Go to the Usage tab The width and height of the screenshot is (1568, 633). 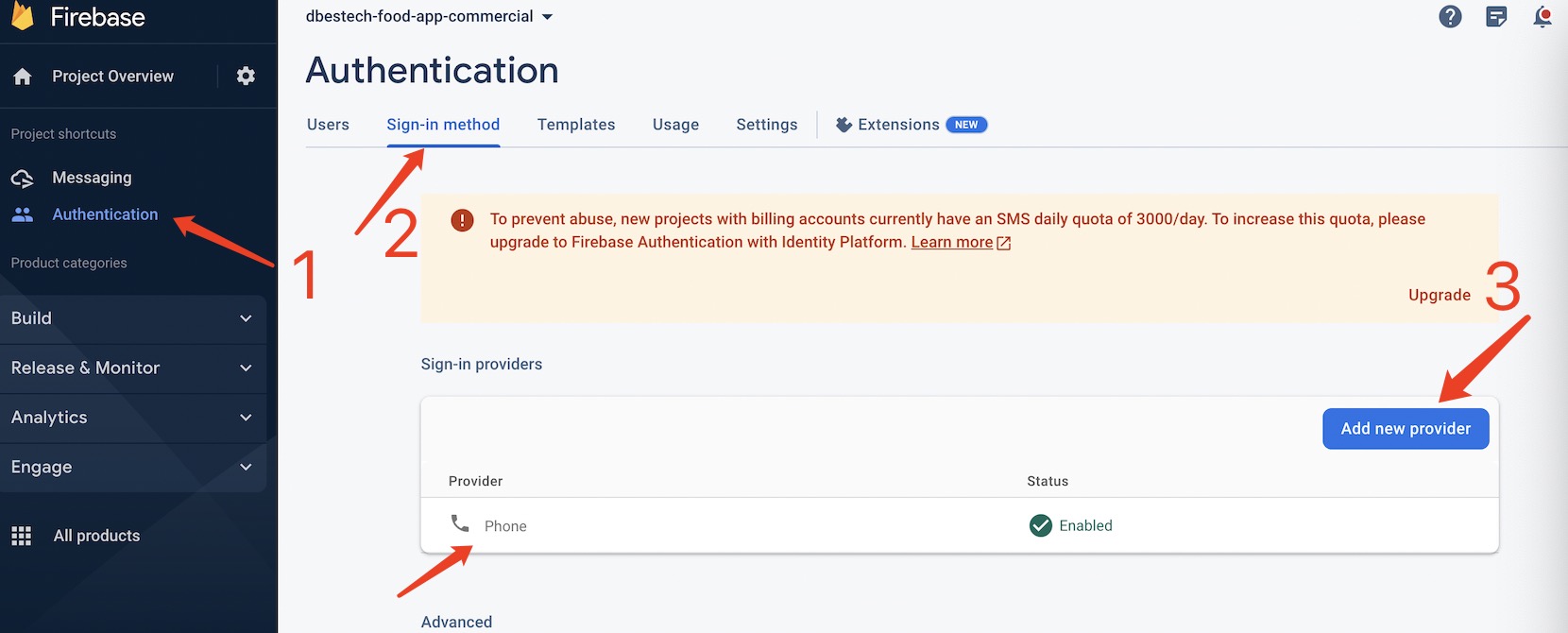[x=675, y=125]
